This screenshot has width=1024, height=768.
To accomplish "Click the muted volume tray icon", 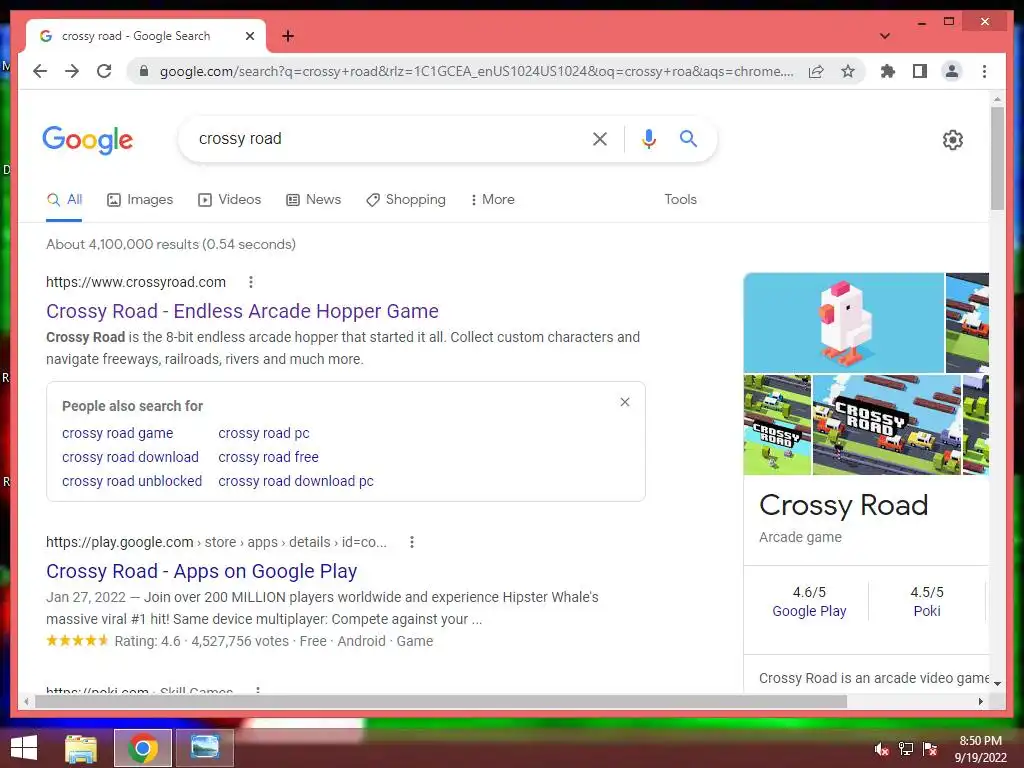I will coord(882,749).
